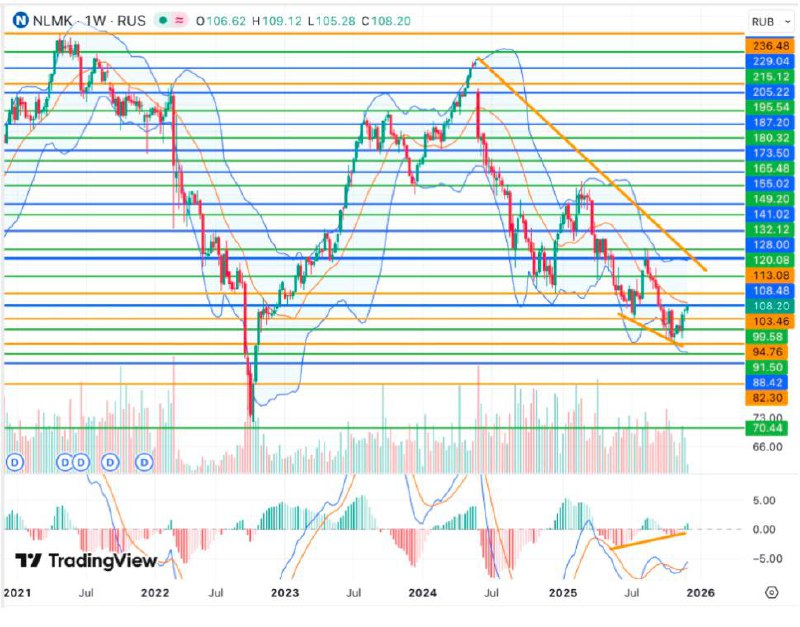This screenshot has height=627, width=800.
Task: Click the NLMK symbol logo icon
Action: click(x=17, y=20)
